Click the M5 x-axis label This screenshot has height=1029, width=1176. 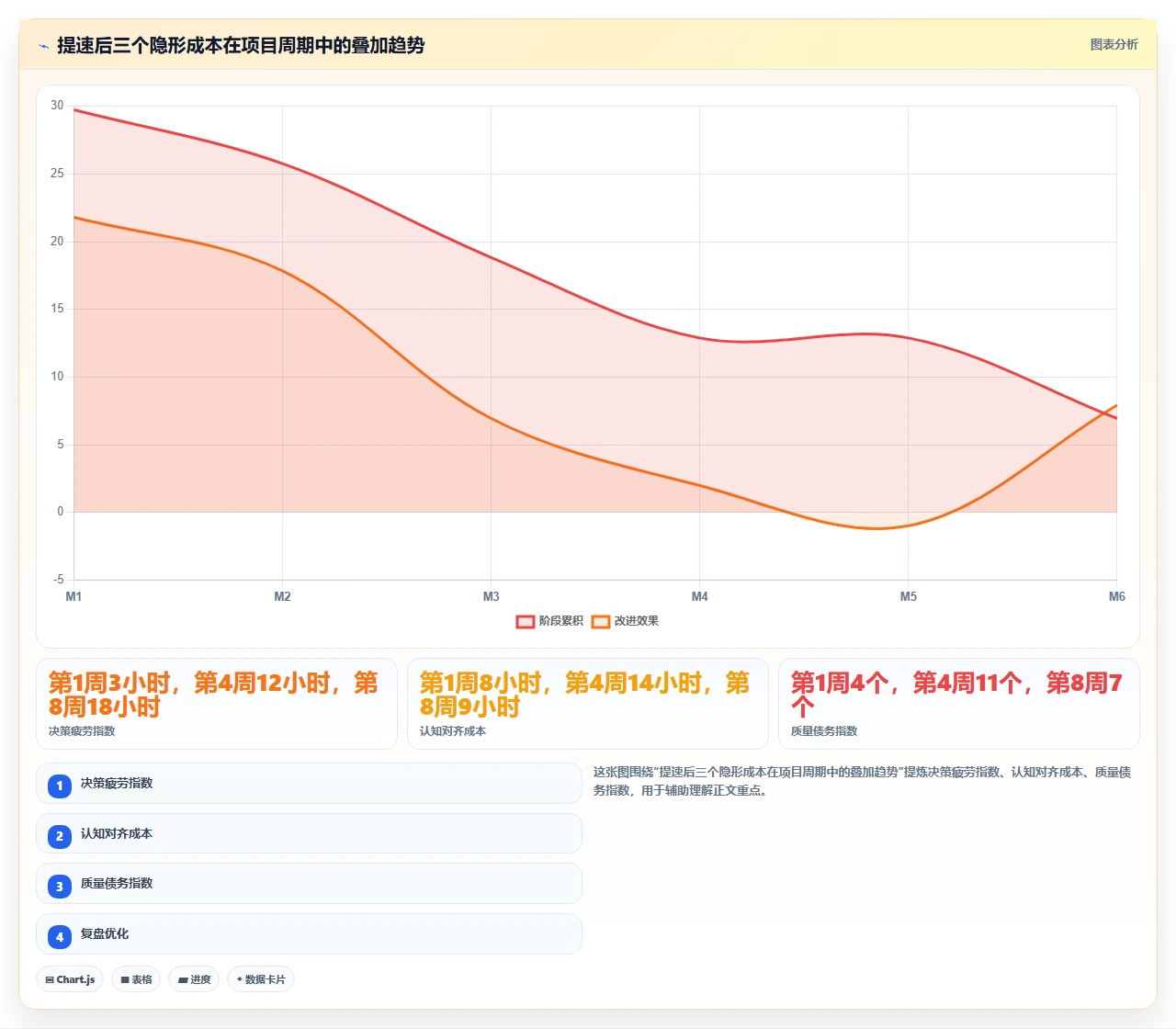pyautogui.click(x=908, y=597)
